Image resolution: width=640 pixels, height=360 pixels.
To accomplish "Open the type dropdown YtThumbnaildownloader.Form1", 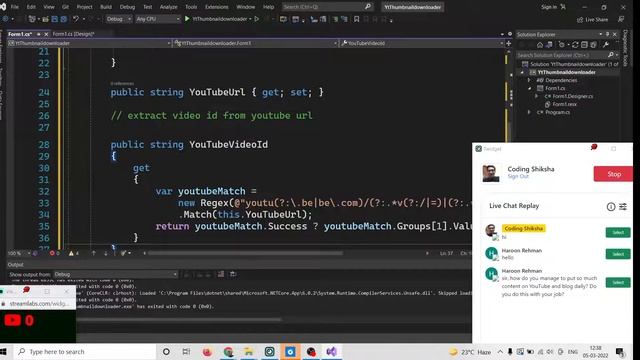I will [x=255, y=43].
